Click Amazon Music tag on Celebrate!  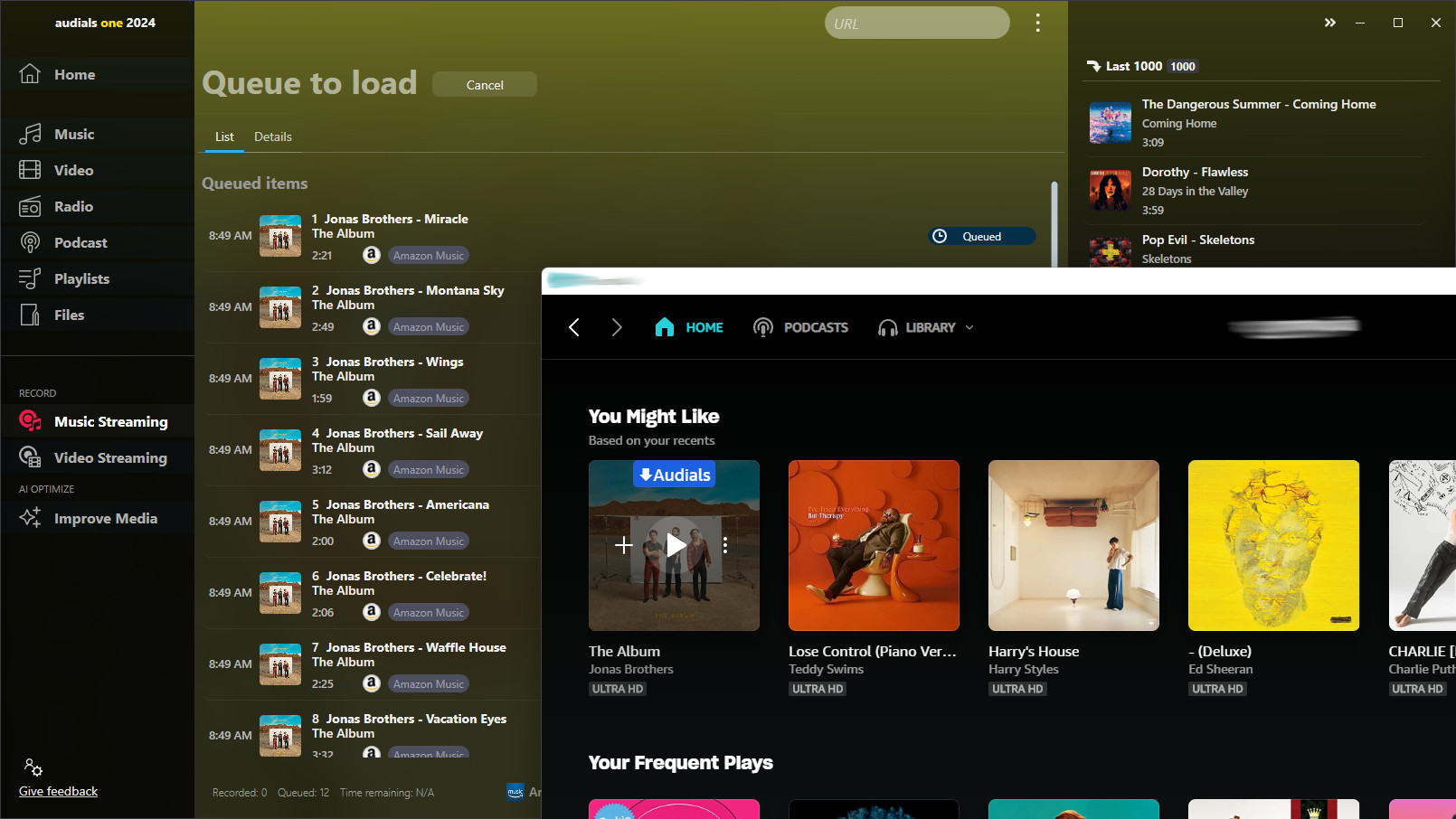(429, 612)
